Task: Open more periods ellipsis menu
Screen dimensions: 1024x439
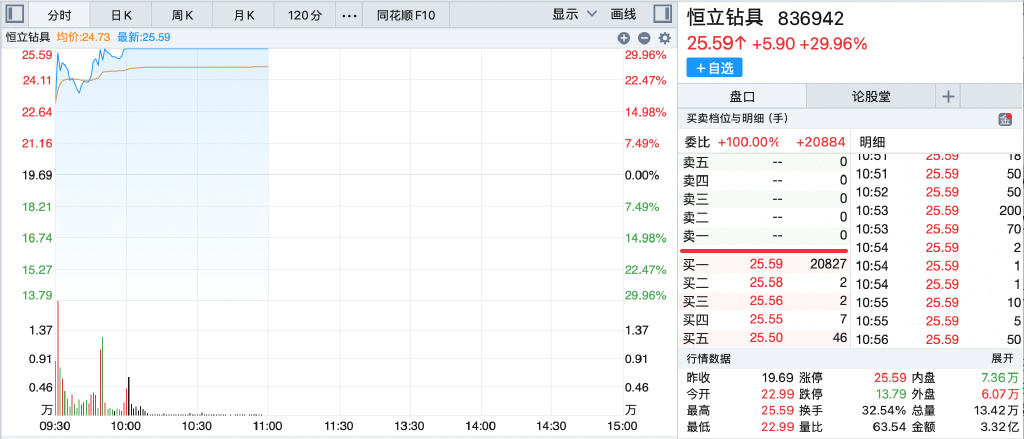Action: coord(350,14)
